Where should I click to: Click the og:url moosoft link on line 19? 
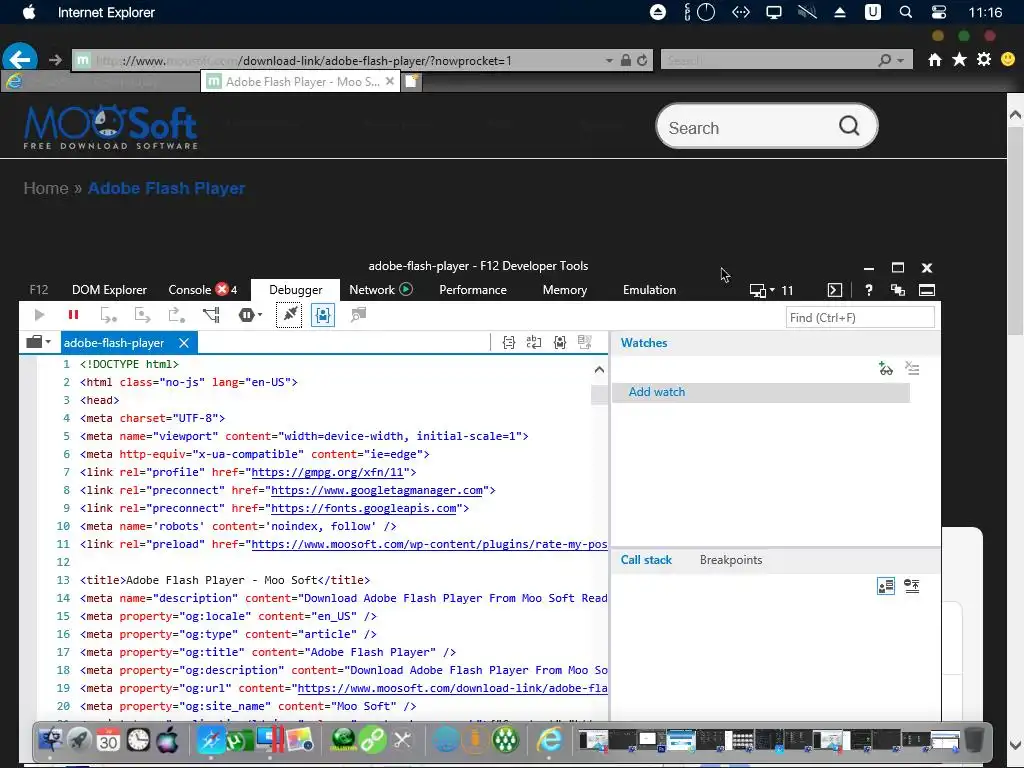[x=453, y=688]
